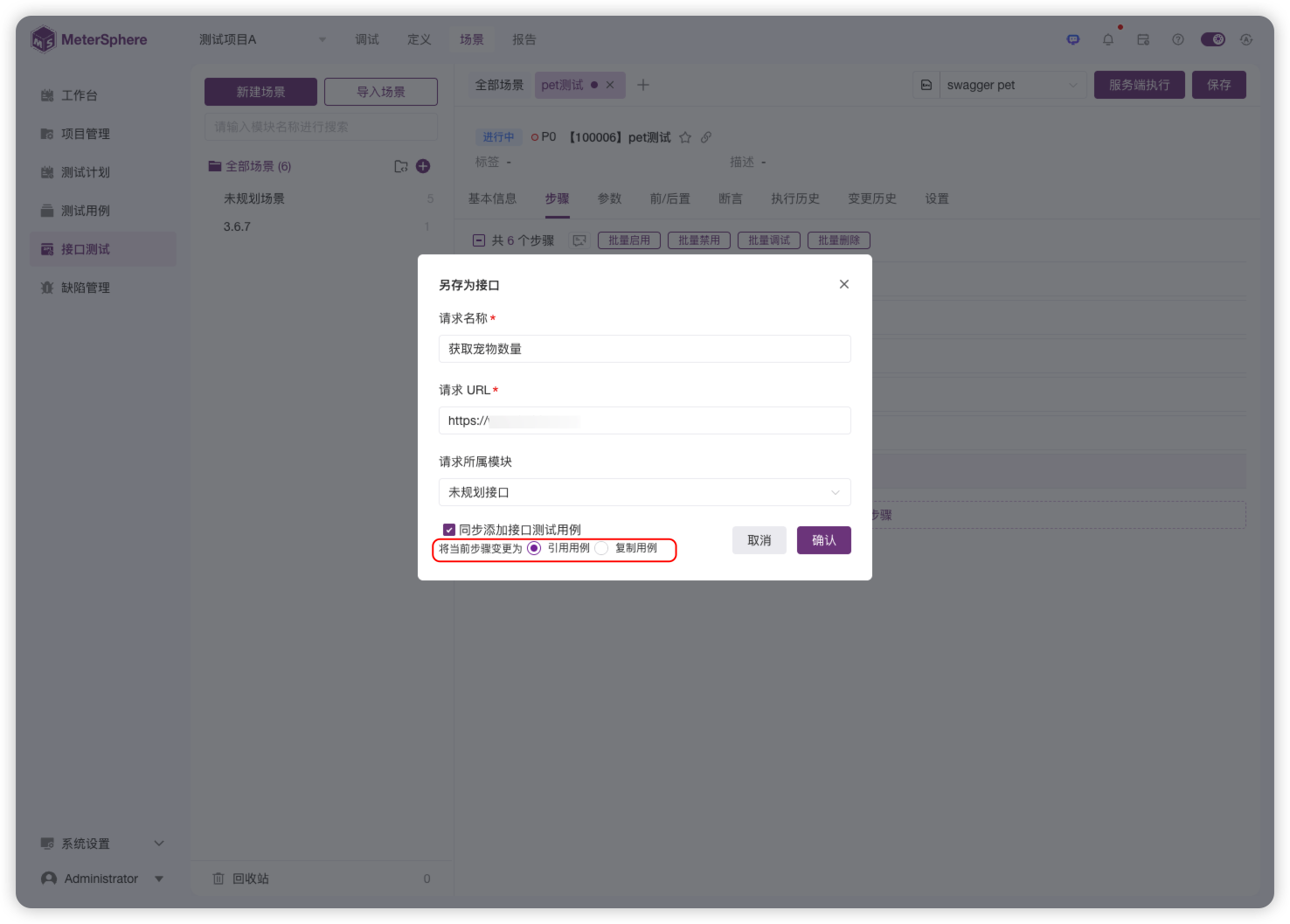The height and width of the screenshot is (924, 1290).
Task: Select the 未规划场景 tree row
Action: (x=322, y=198)
